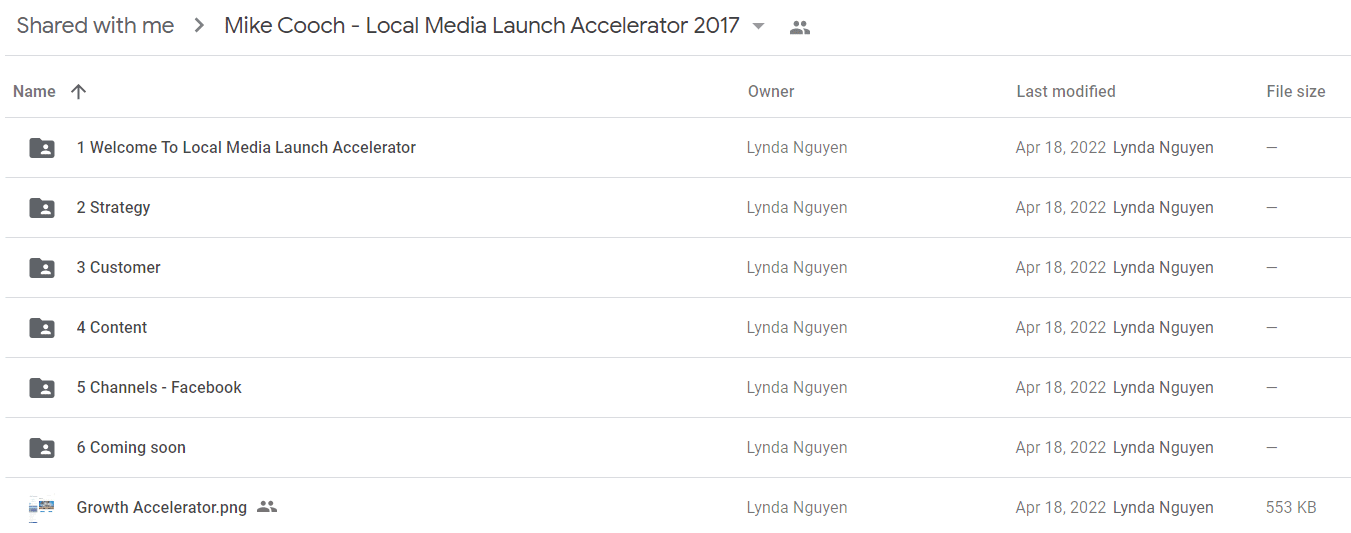The height and width of the screenshot is (533, 1351).
Task: Click the shared folder icon for 4 Content
Action: click(x=42, y=328)
